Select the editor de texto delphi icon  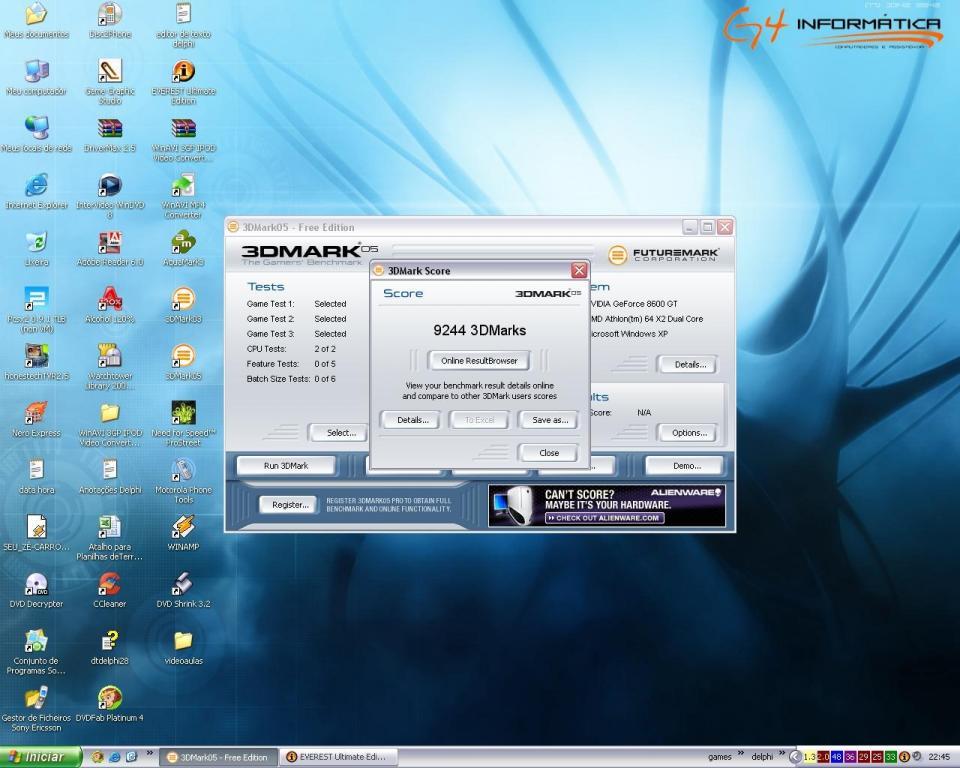(x=183, y=24)
